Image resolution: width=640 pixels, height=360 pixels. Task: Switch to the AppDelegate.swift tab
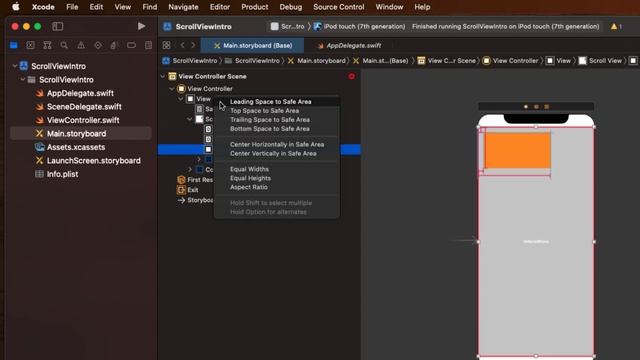point(349,45)
